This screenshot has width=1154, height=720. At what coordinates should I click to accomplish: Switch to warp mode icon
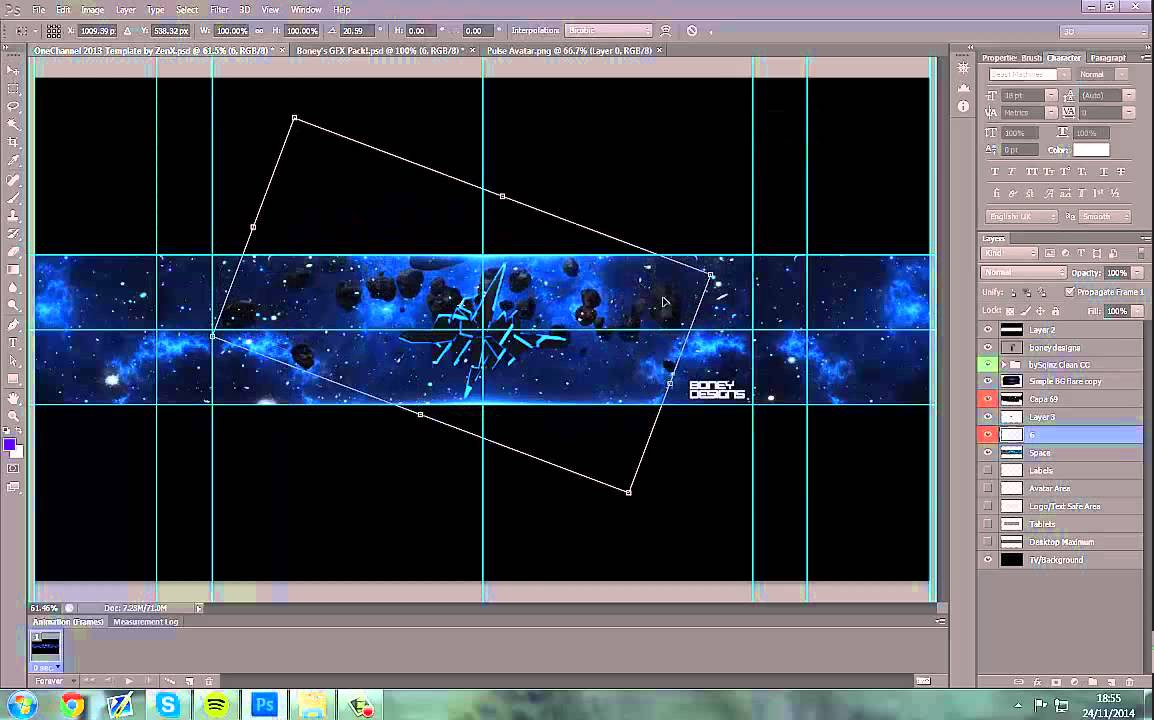coord(666,31)
